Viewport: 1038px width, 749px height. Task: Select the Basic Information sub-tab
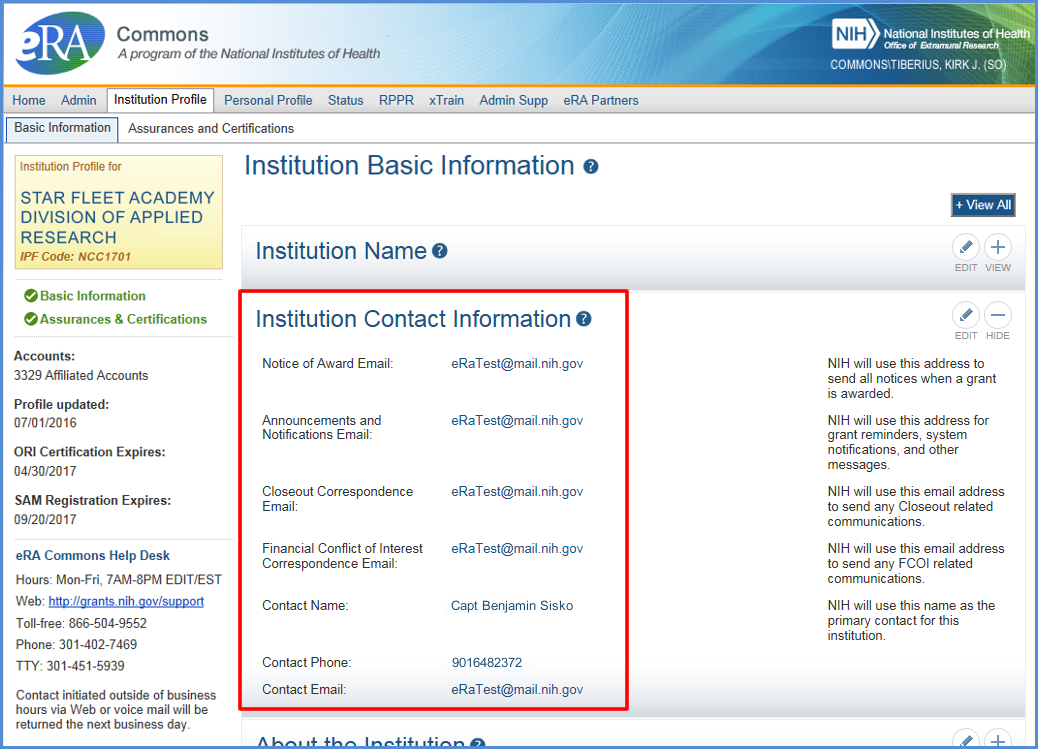62,128
